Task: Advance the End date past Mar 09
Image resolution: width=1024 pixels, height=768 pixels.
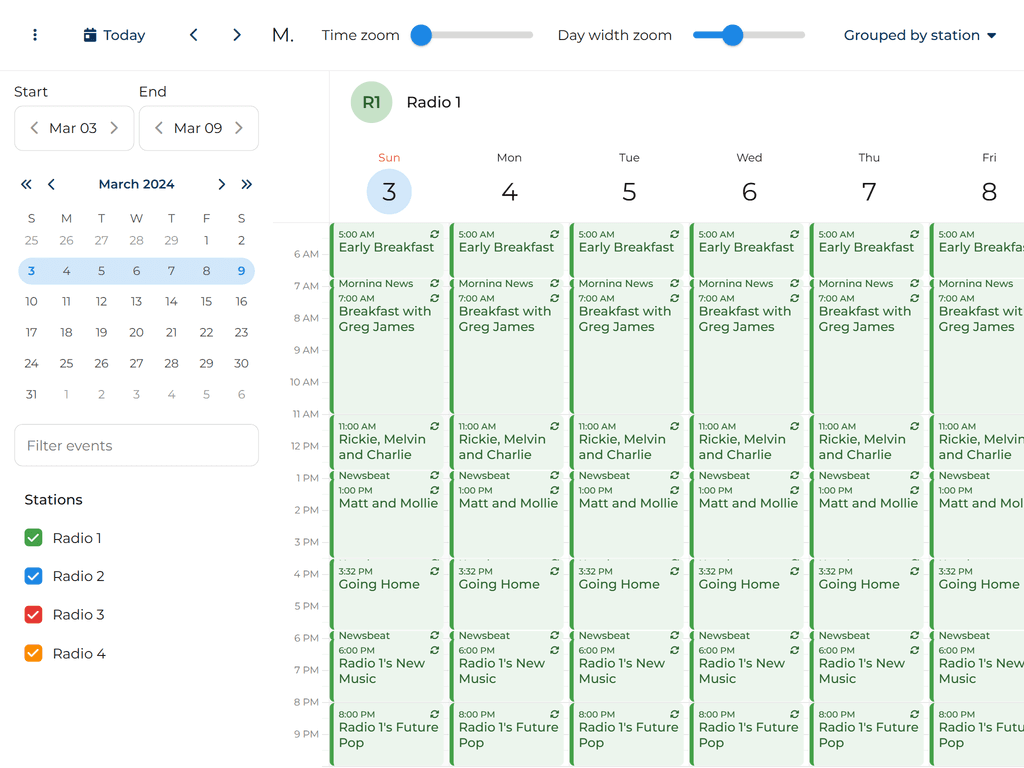Action: coord(239,128)
